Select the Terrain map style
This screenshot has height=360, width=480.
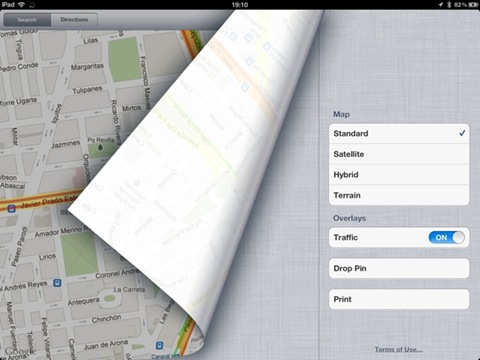point(399,195)
